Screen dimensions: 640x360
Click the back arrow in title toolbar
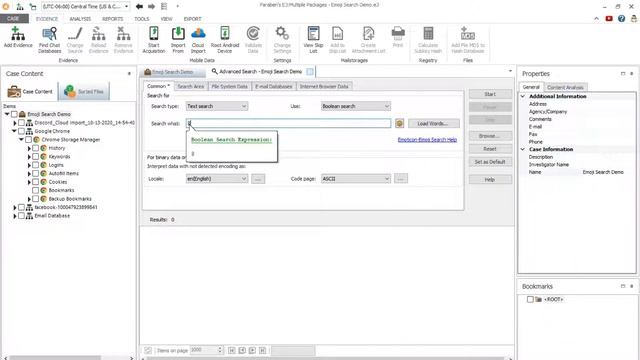click(x=139, y=7)
